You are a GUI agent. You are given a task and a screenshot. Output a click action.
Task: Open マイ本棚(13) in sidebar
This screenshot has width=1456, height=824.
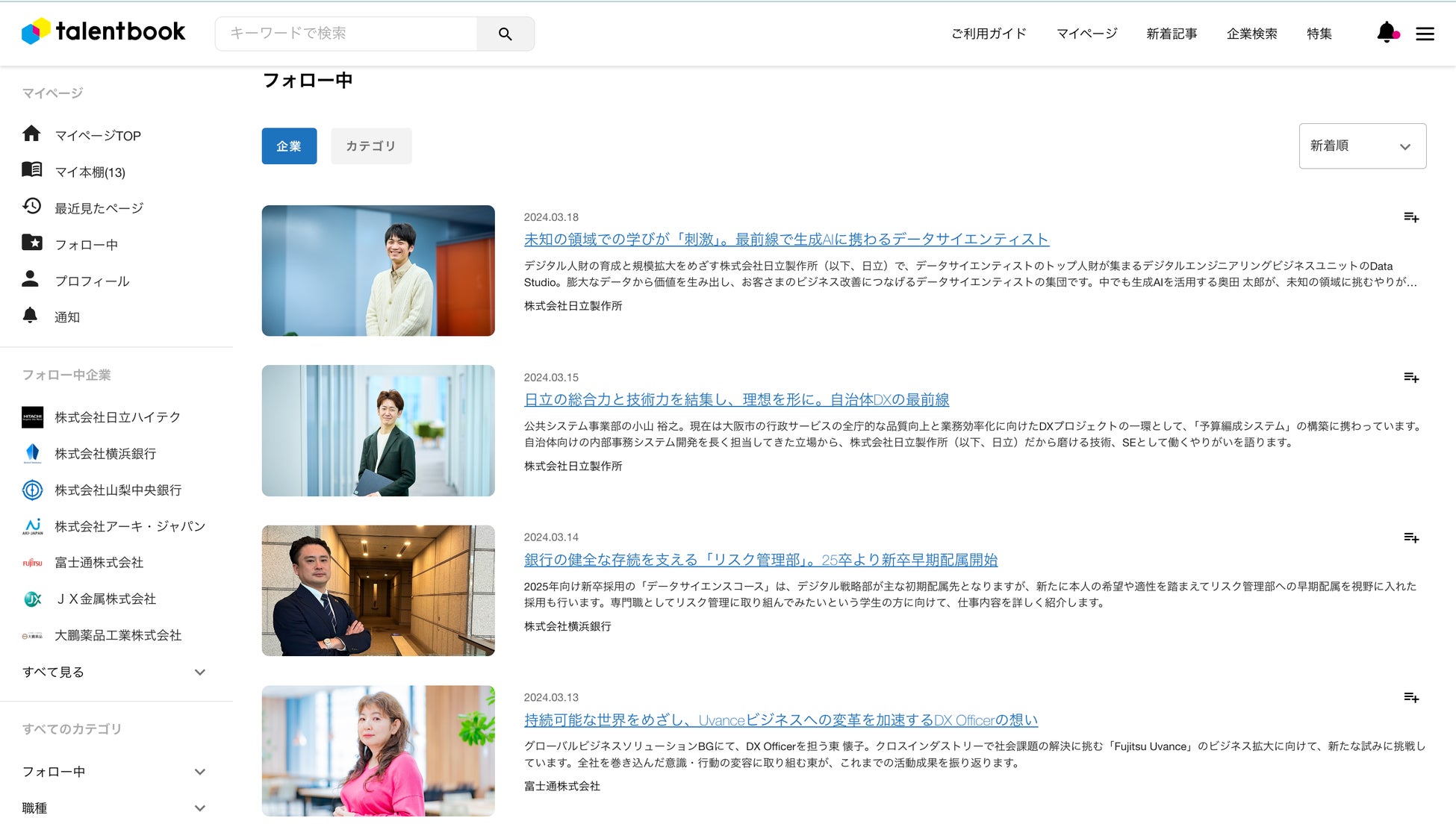pyautogui.click(x=90, y=172)
